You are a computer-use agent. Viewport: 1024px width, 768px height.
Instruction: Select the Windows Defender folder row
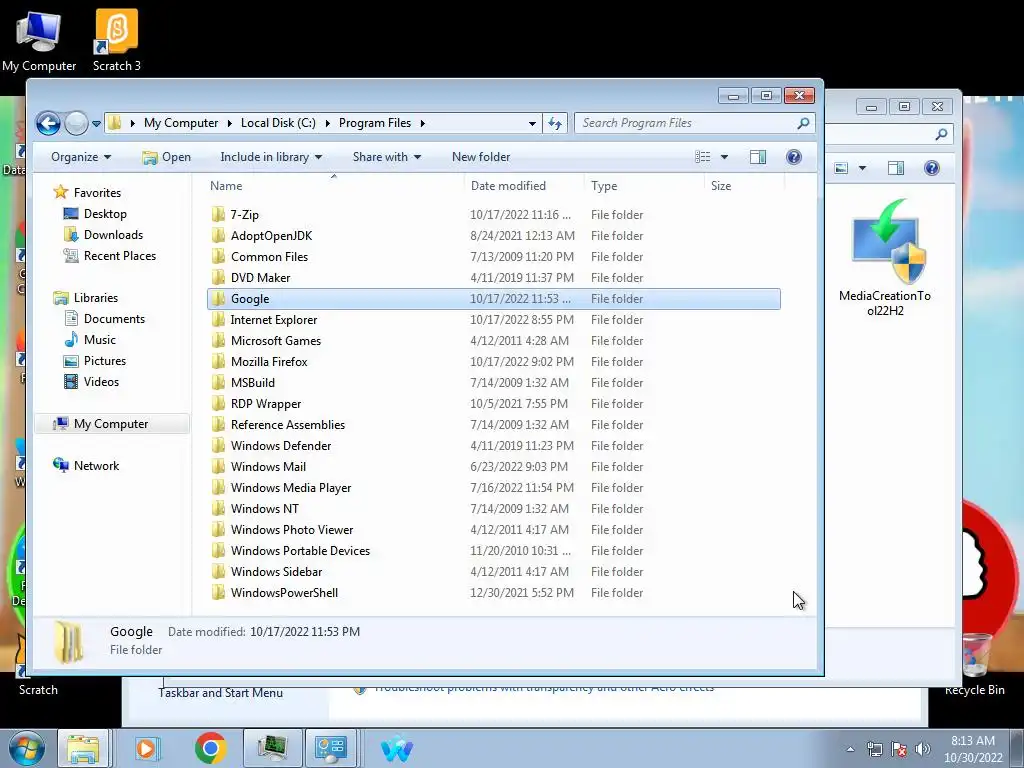[494, 445]
